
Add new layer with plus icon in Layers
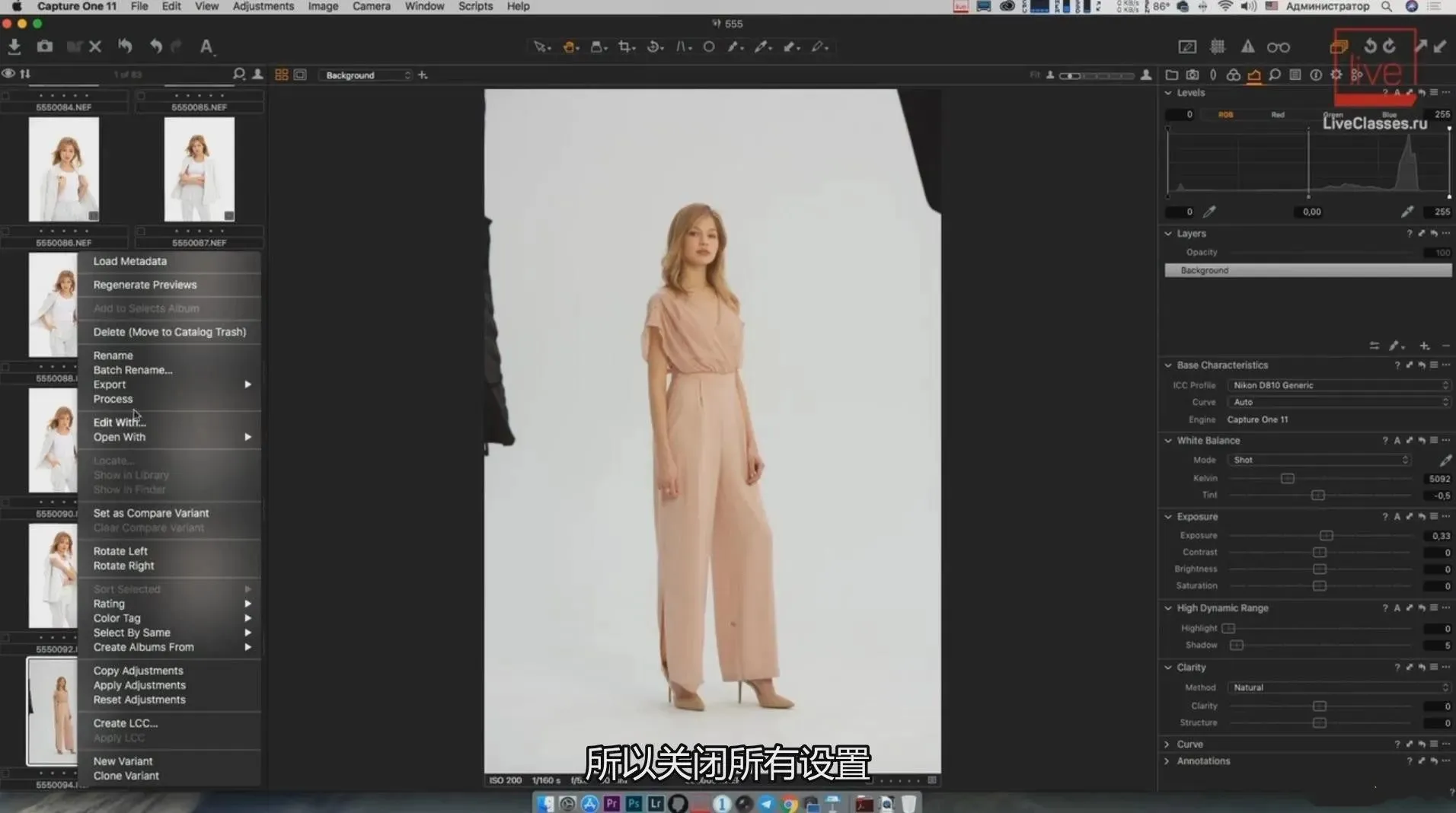[x=1425, y=346]
